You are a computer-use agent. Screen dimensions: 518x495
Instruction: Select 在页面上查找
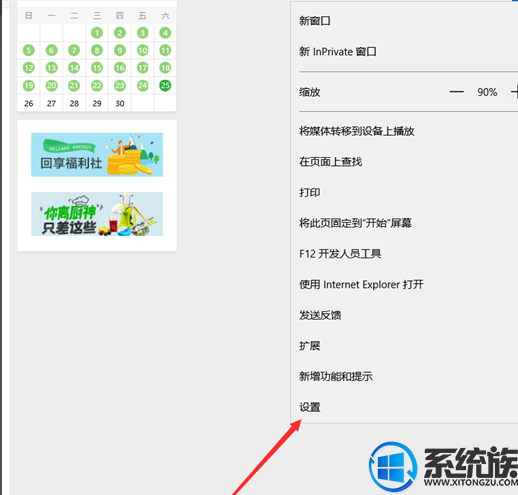[x=404, y=162]
